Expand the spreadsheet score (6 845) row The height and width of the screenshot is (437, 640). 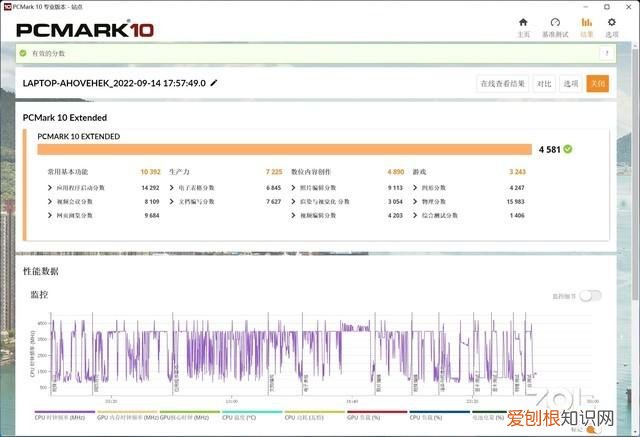click(225, 188)
